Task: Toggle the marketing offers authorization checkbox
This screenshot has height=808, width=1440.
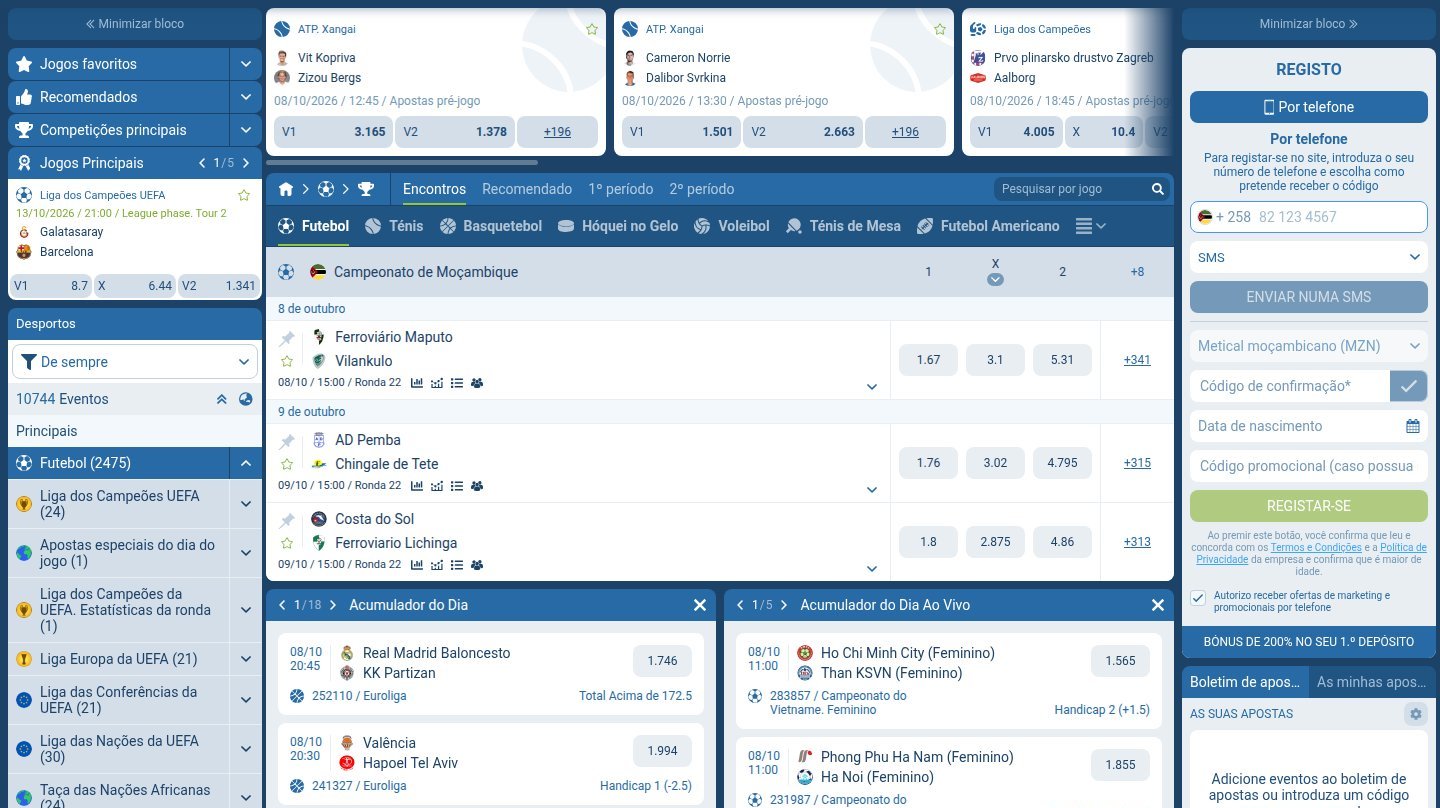Action: point(1198,598)
